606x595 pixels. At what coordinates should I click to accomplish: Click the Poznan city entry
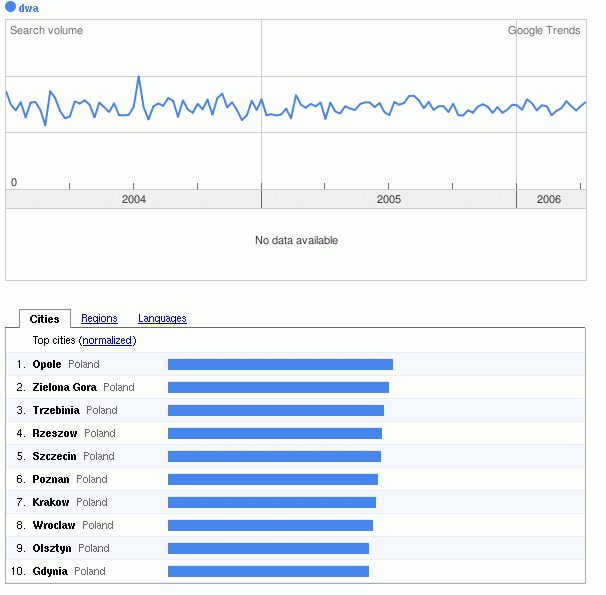51,480
